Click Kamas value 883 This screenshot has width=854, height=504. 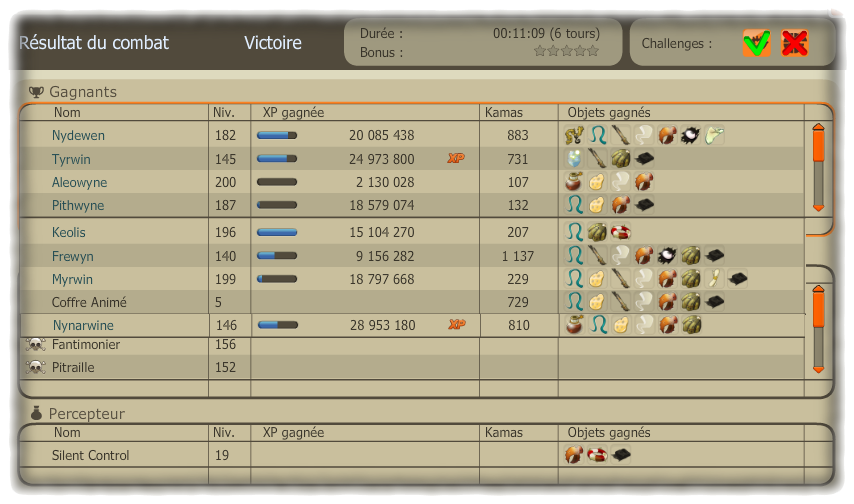(x=517, y=136)
